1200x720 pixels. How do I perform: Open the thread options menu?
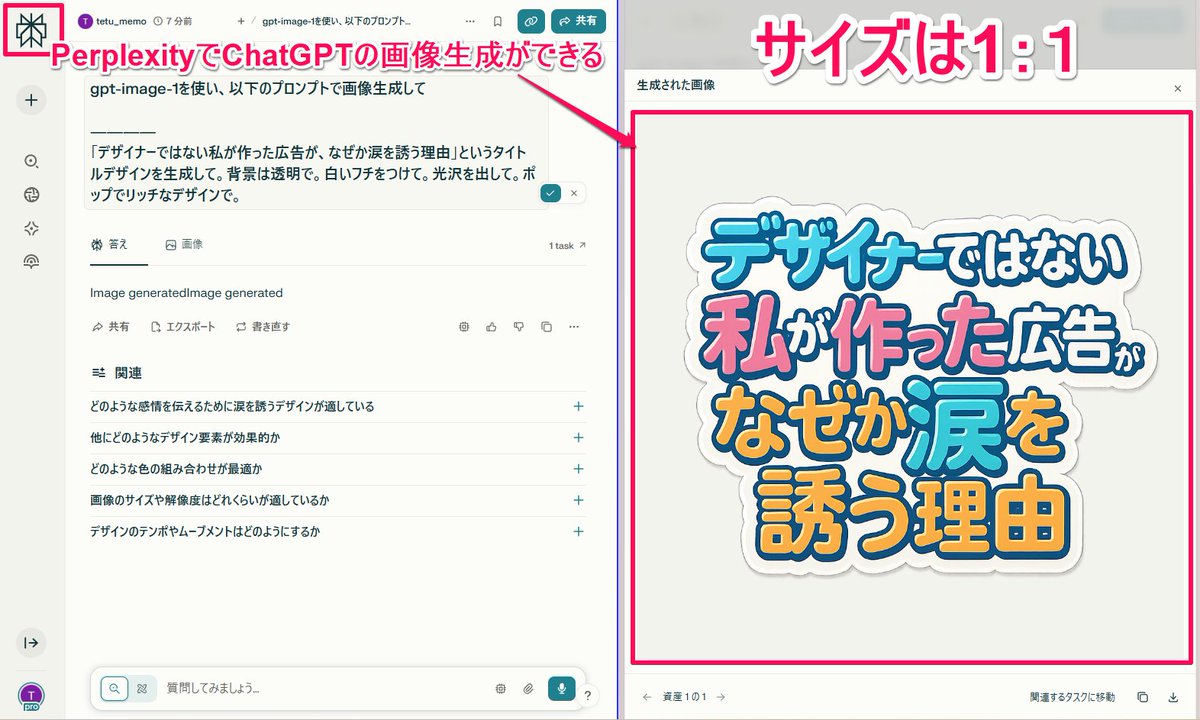469,21
